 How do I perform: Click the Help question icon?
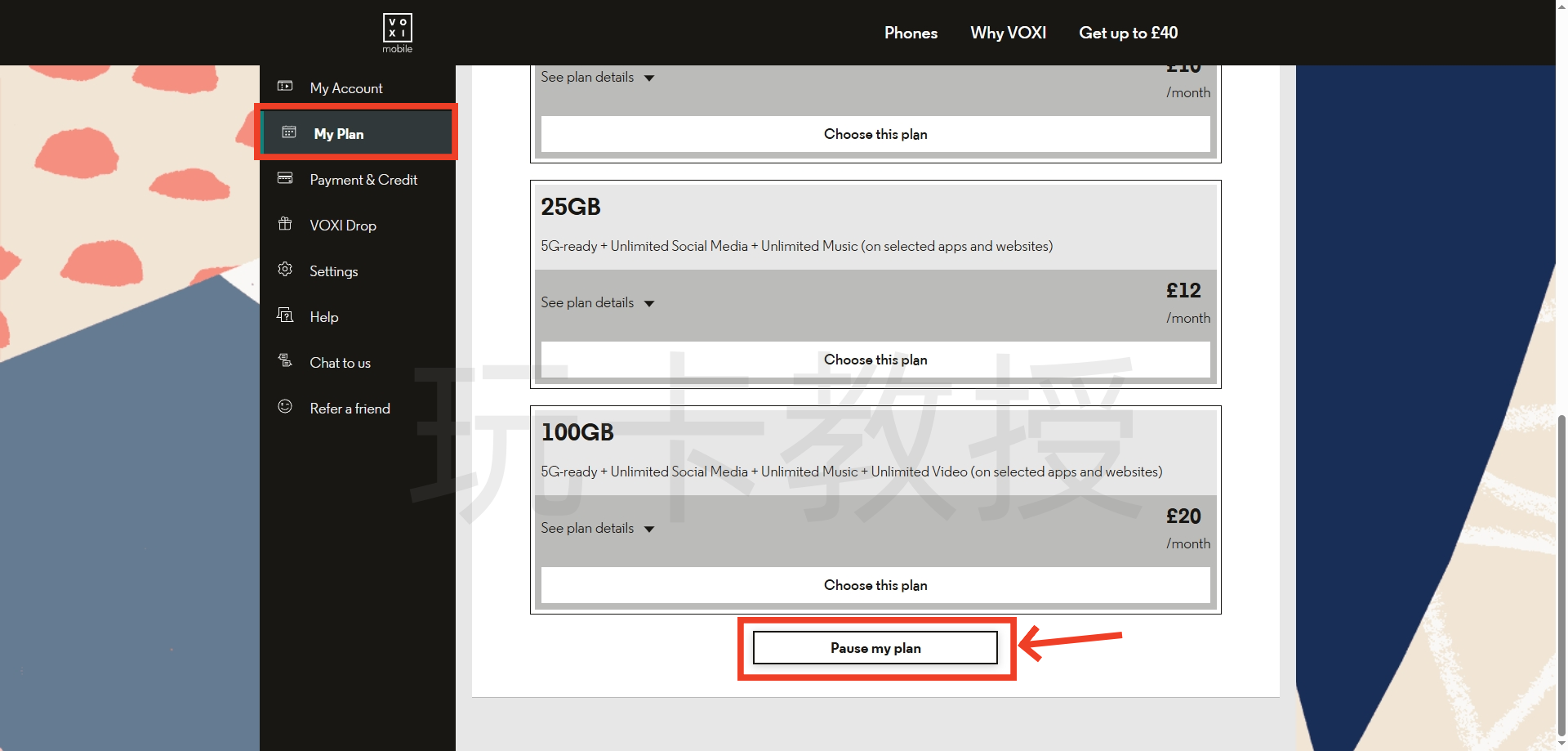(285, 315)
